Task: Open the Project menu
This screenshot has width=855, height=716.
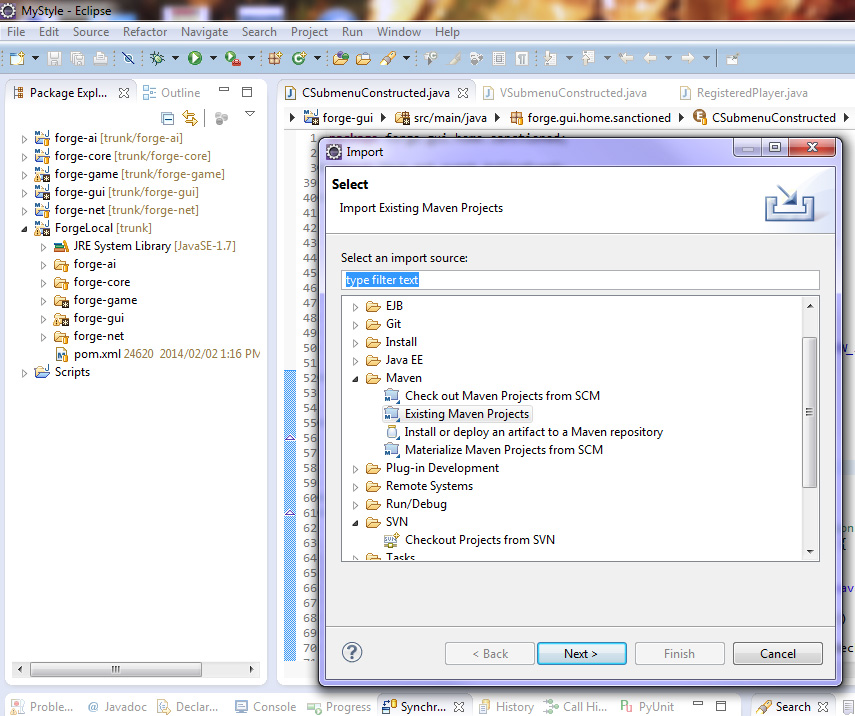Action: pyautogui.click(x=309, y=32)
